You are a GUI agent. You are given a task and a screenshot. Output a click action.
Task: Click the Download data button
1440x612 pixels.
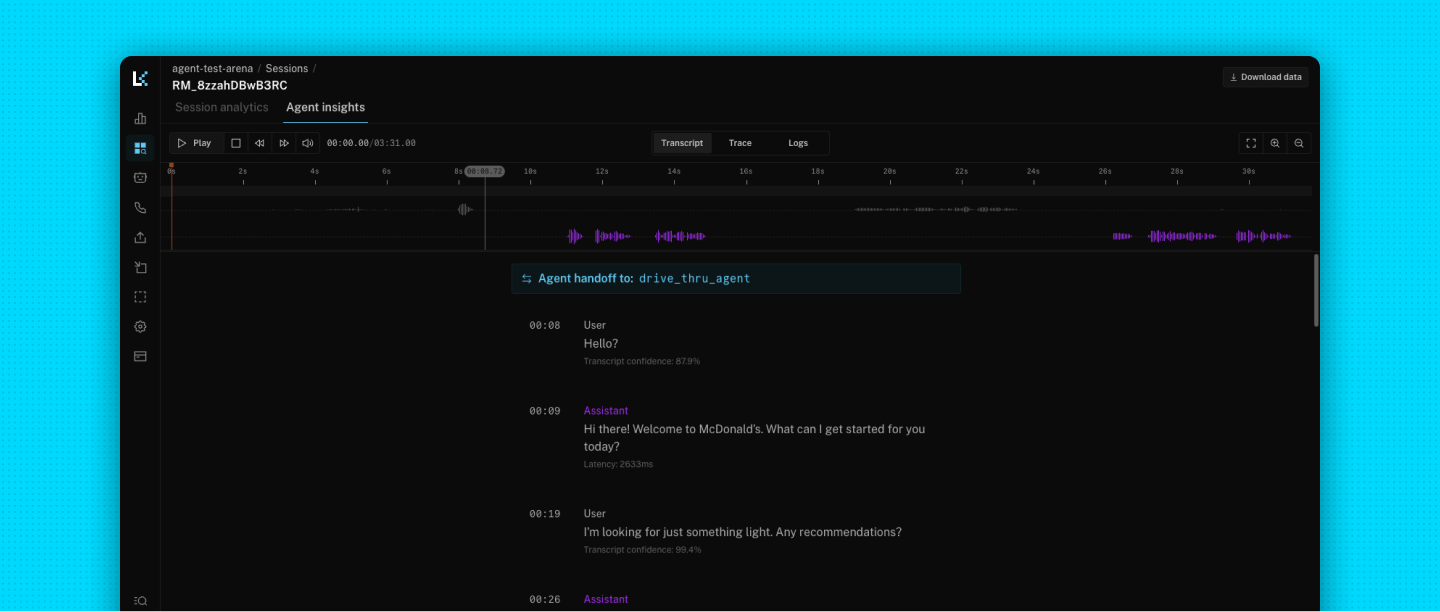[1265, 77]
